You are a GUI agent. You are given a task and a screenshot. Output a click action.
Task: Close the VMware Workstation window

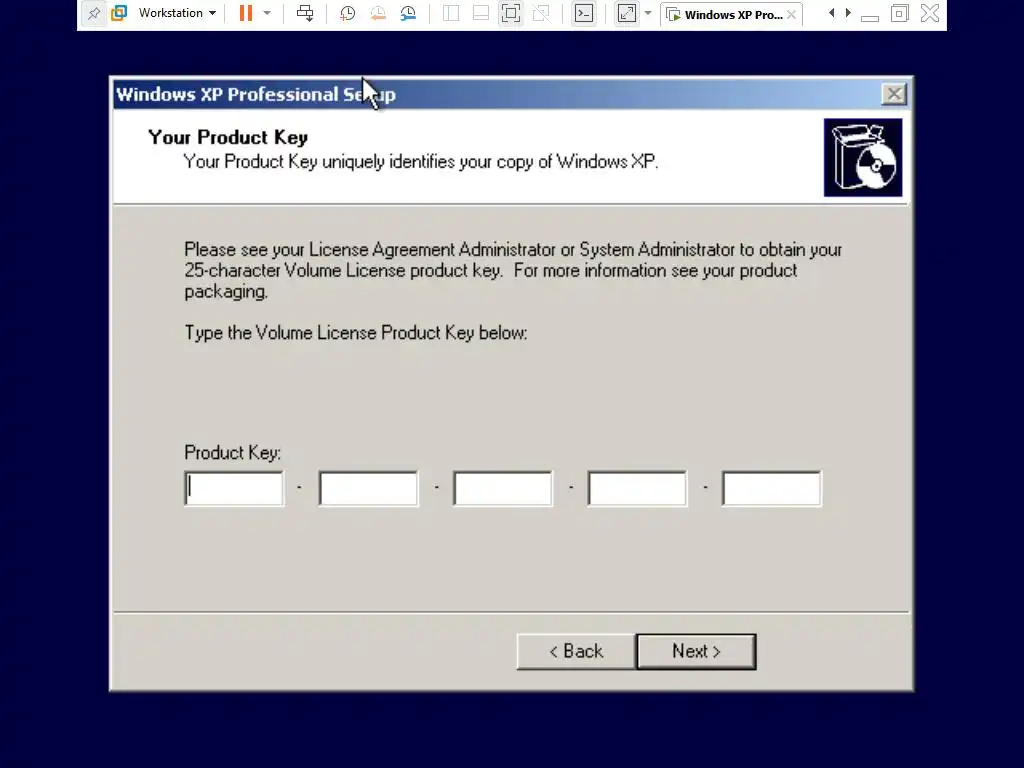point(929,13)
